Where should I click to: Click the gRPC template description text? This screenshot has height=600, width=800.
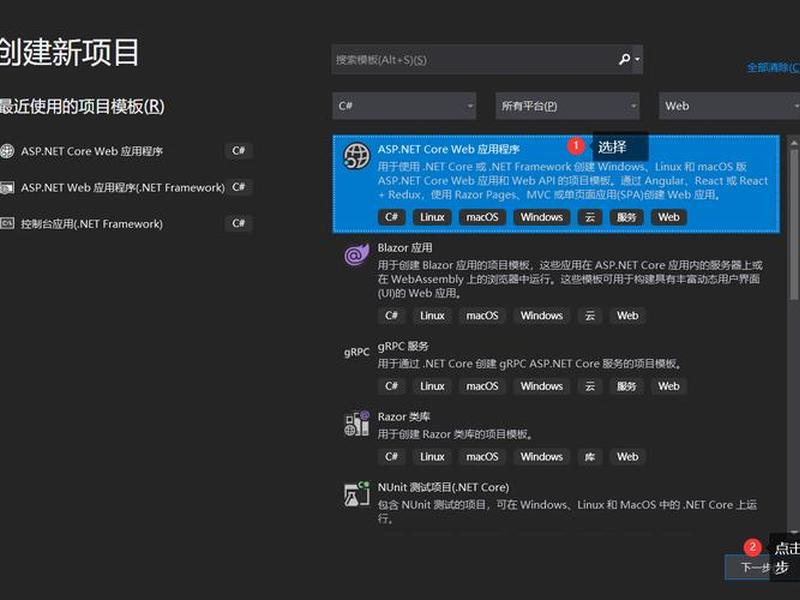coord(530,363)
